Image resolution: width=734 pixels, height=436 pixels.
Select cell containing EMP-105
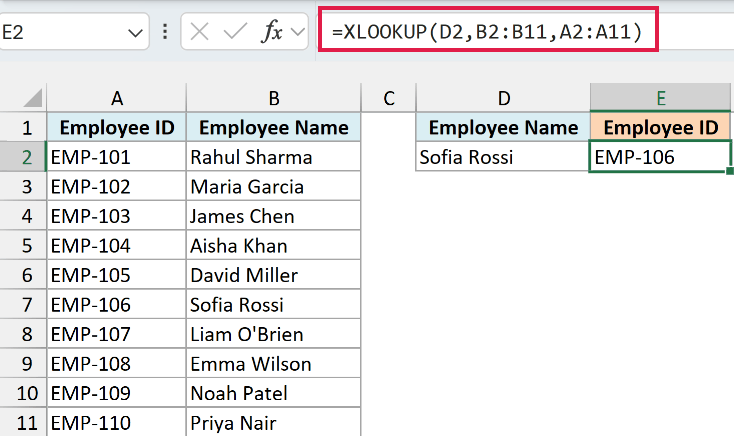tap(117, 275)
